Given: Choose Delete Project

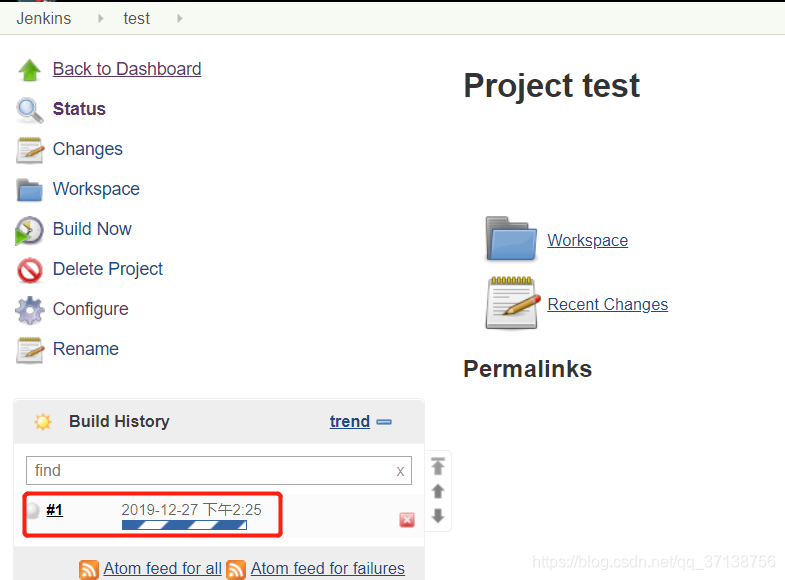Looking at the screenshot, I should point(108,269).
